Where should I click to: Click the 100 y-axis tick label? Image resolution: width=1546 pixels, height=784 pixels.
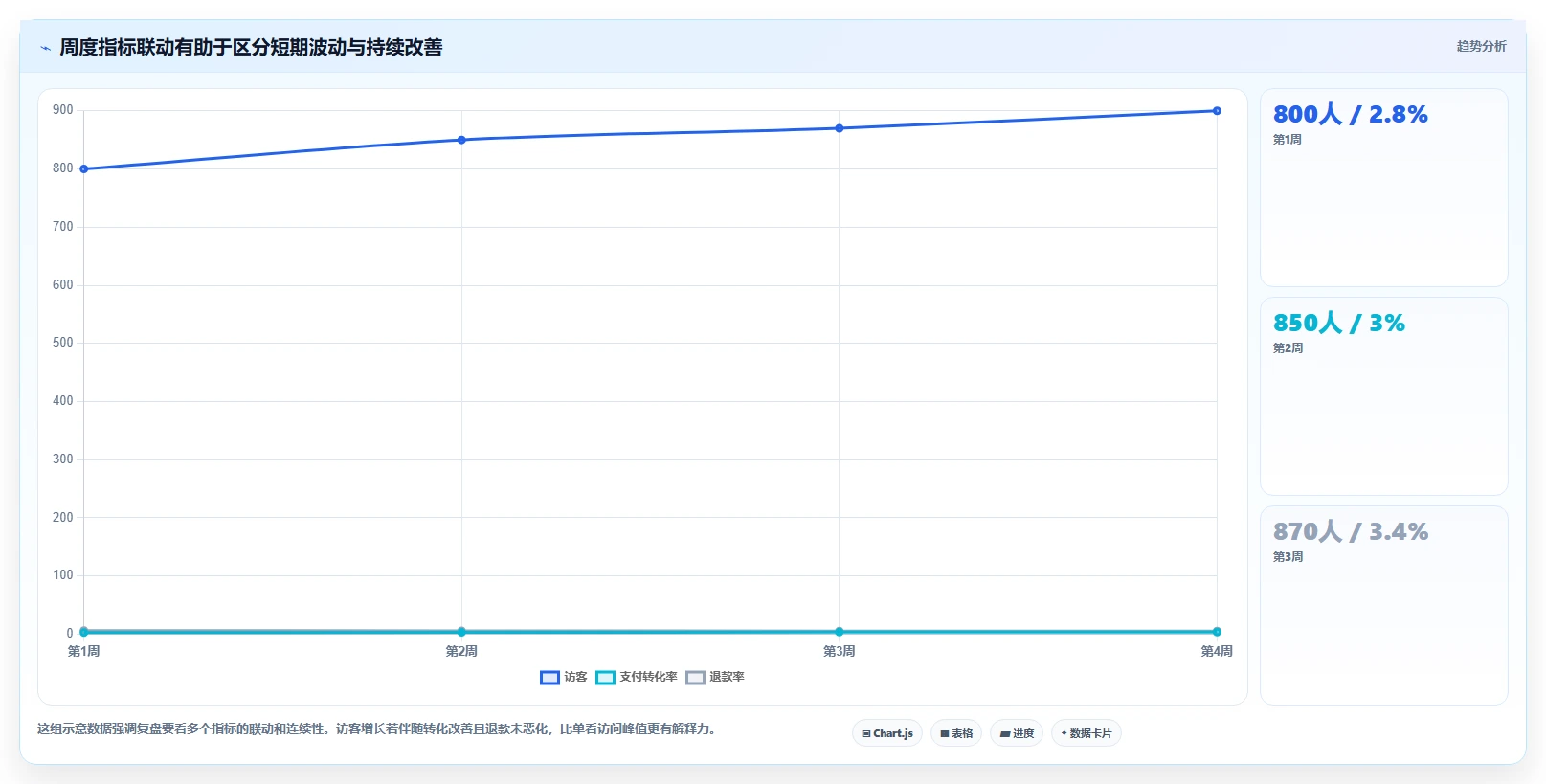63,575
